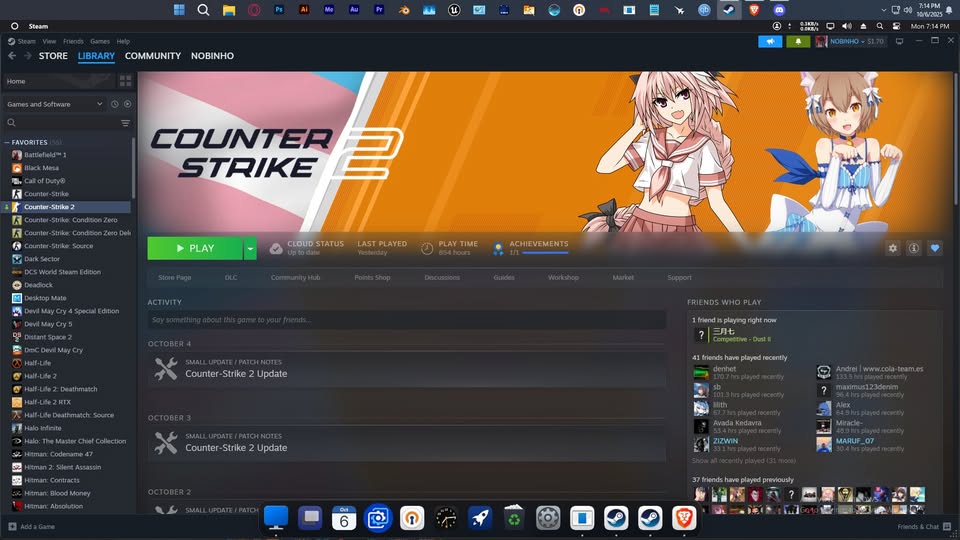Image resolution: width=960 pixels, height=540 pixels.
Task: Open the dropdown arrow beside Play
Action: [x=250, y=248]
